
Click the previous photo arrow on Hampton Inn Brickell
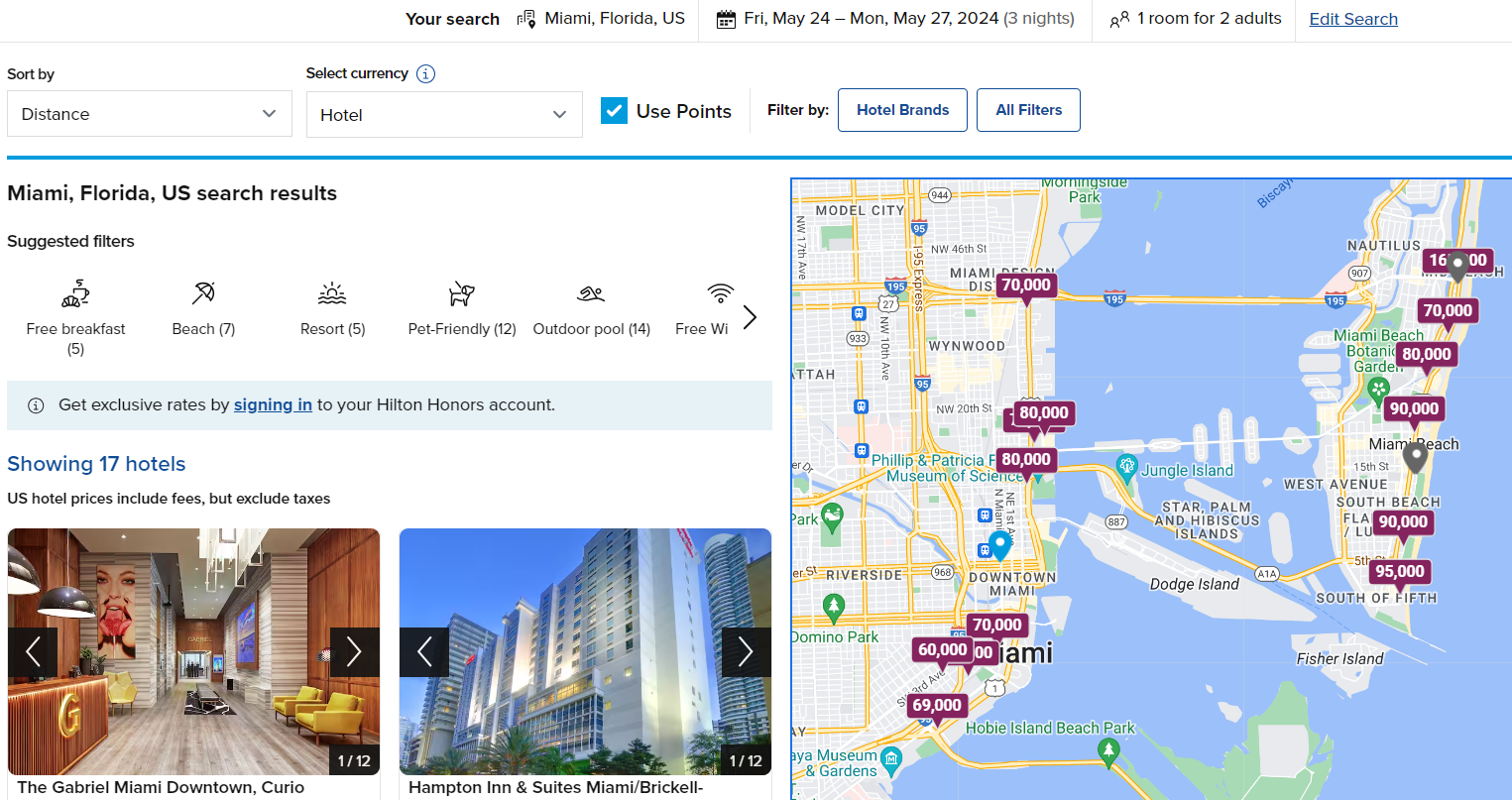(424, 651)
